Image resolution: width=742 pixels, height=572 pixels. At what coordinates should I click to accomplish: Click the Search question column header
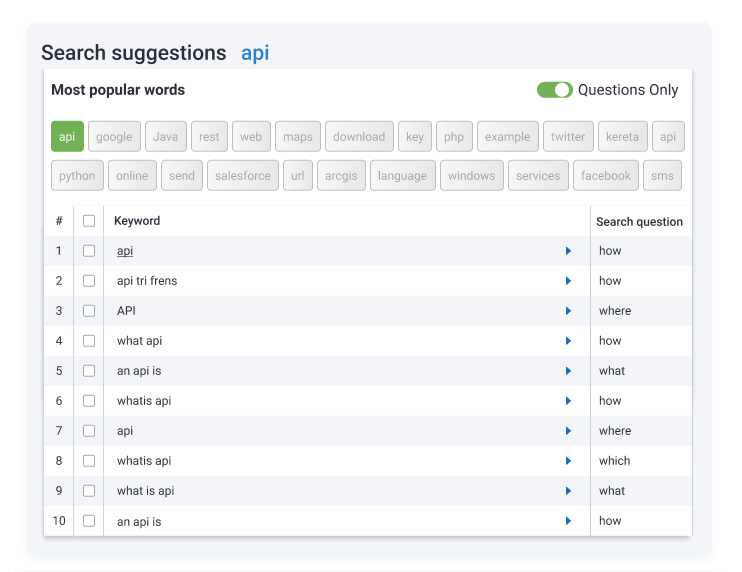coord(639,222)
